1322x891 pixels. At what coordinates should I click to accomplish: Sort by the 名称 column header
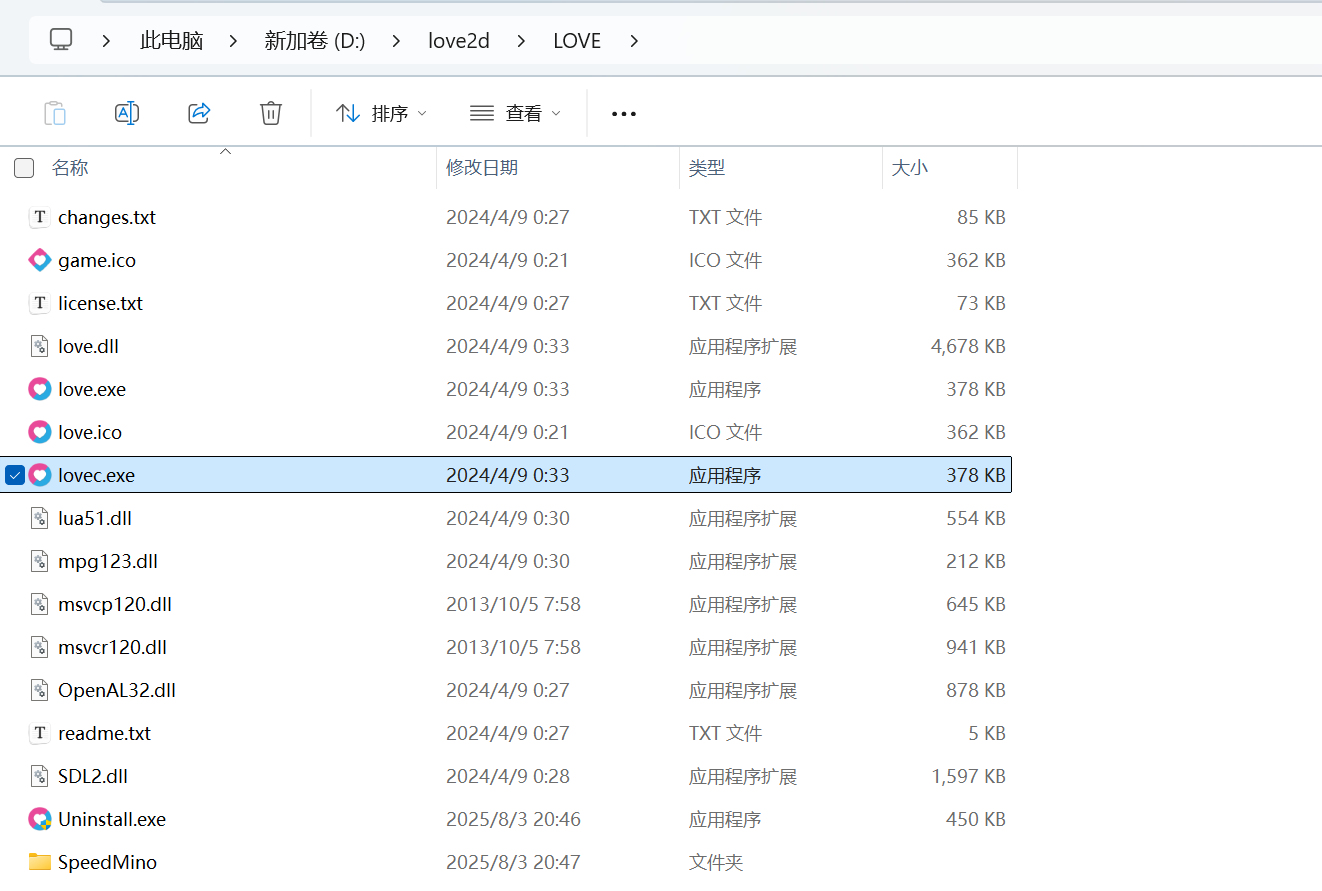(70, 168)
